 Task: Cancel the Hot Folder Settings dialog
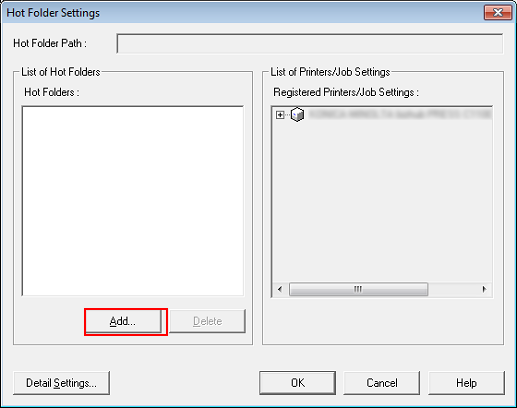[x=382, y=383]
